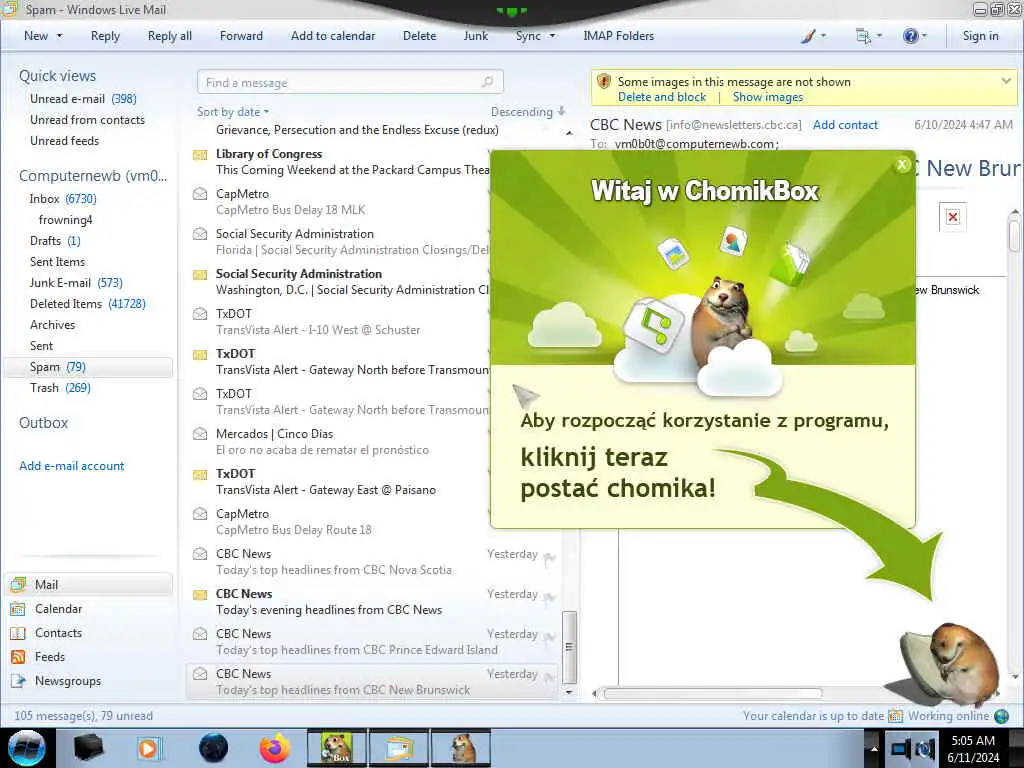Click Add to calendar
This screenshot has height=768, width=1024.
coord(333,36)
